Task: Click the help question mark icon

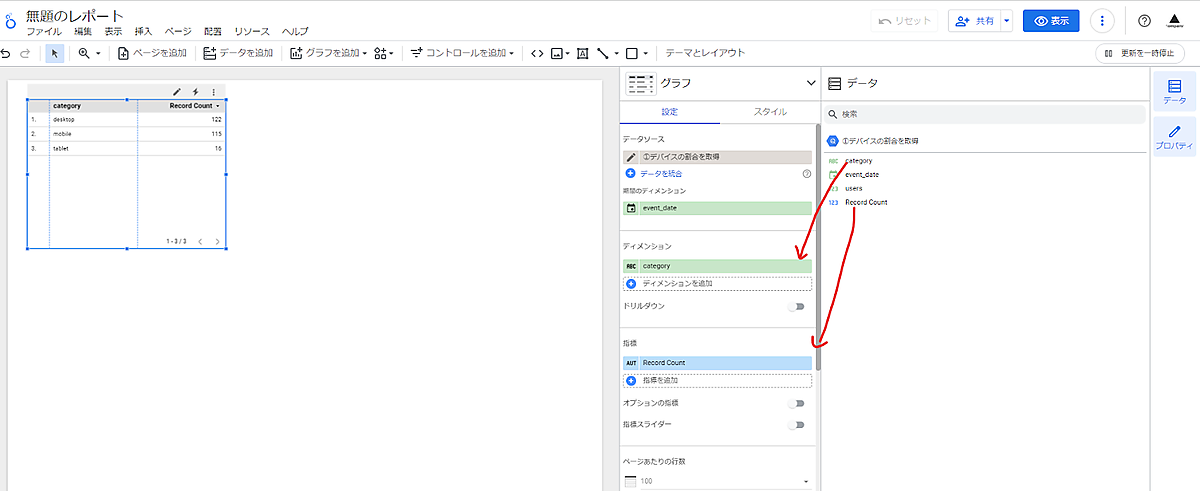Action: [1145, 21]
